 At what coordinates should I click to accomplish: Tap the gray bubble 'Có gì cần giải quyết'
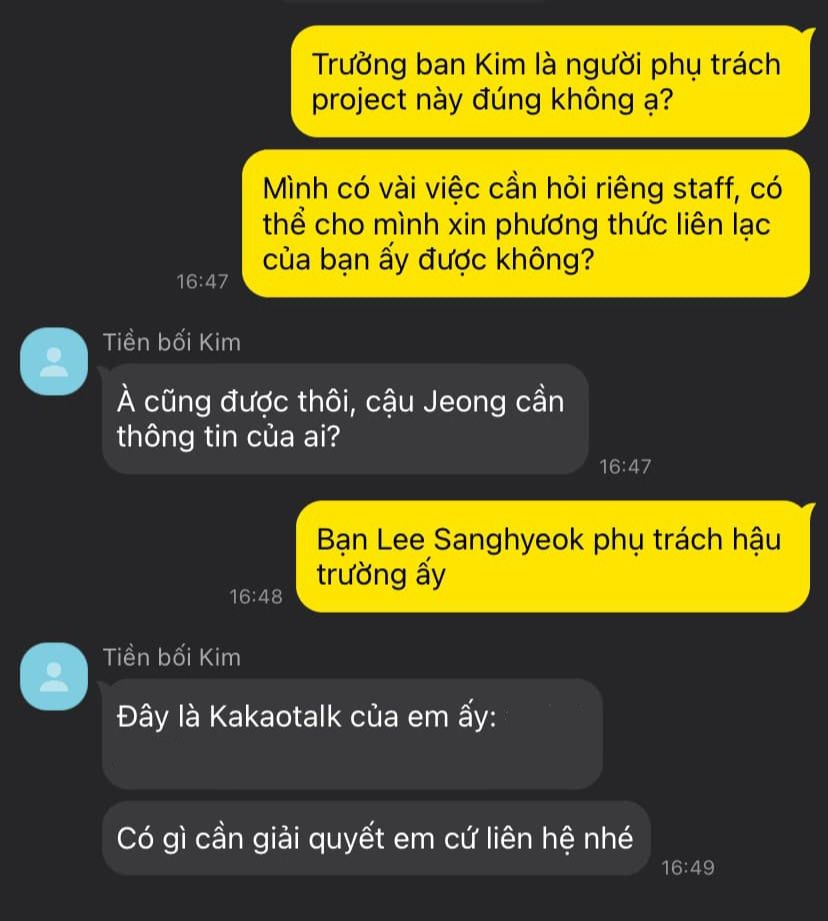point(376,838)
